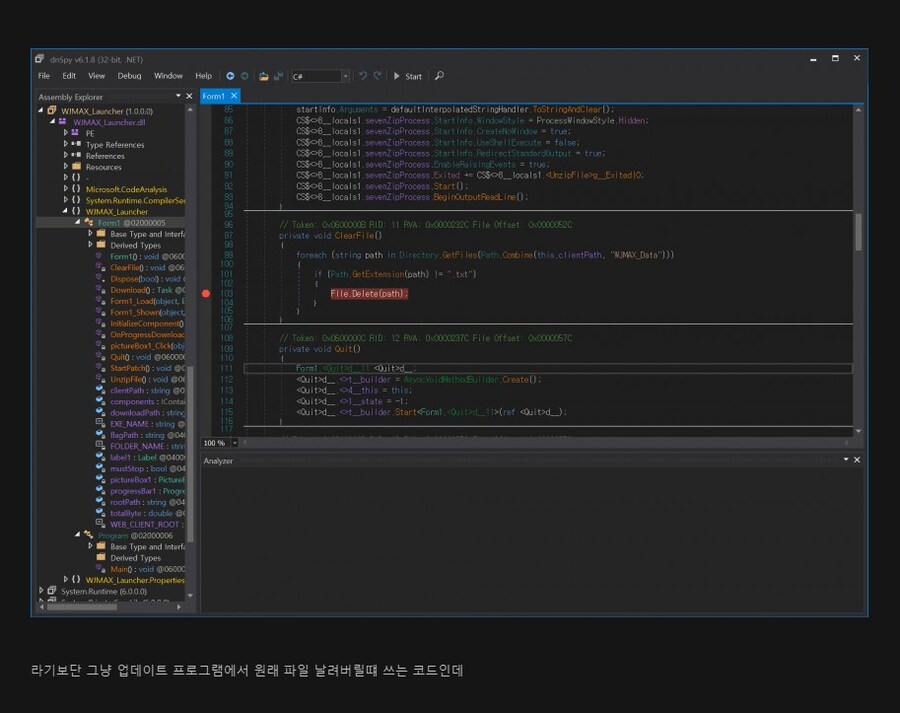Collapse the Form1 class node
The image size is (900, 713).
click(77, 222)
